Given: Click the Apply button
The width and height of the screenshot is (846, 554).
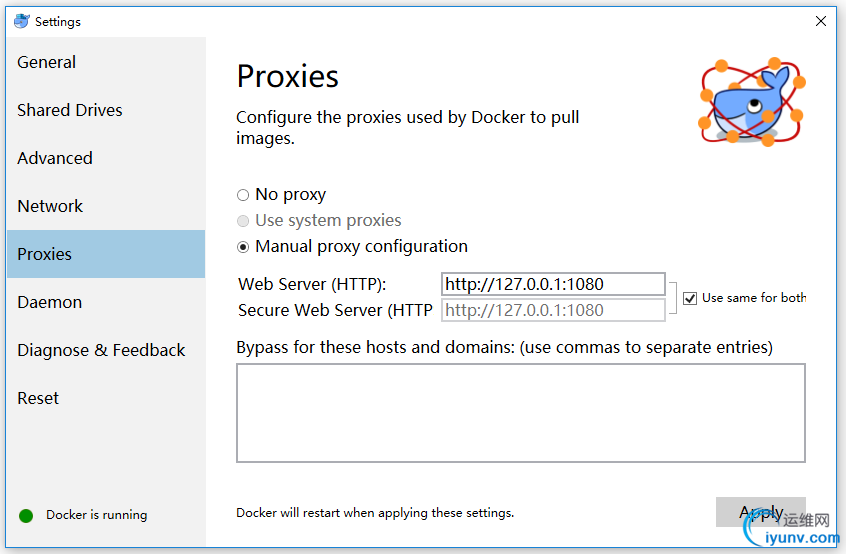Looking at the screenshot, I should point(761,512).
